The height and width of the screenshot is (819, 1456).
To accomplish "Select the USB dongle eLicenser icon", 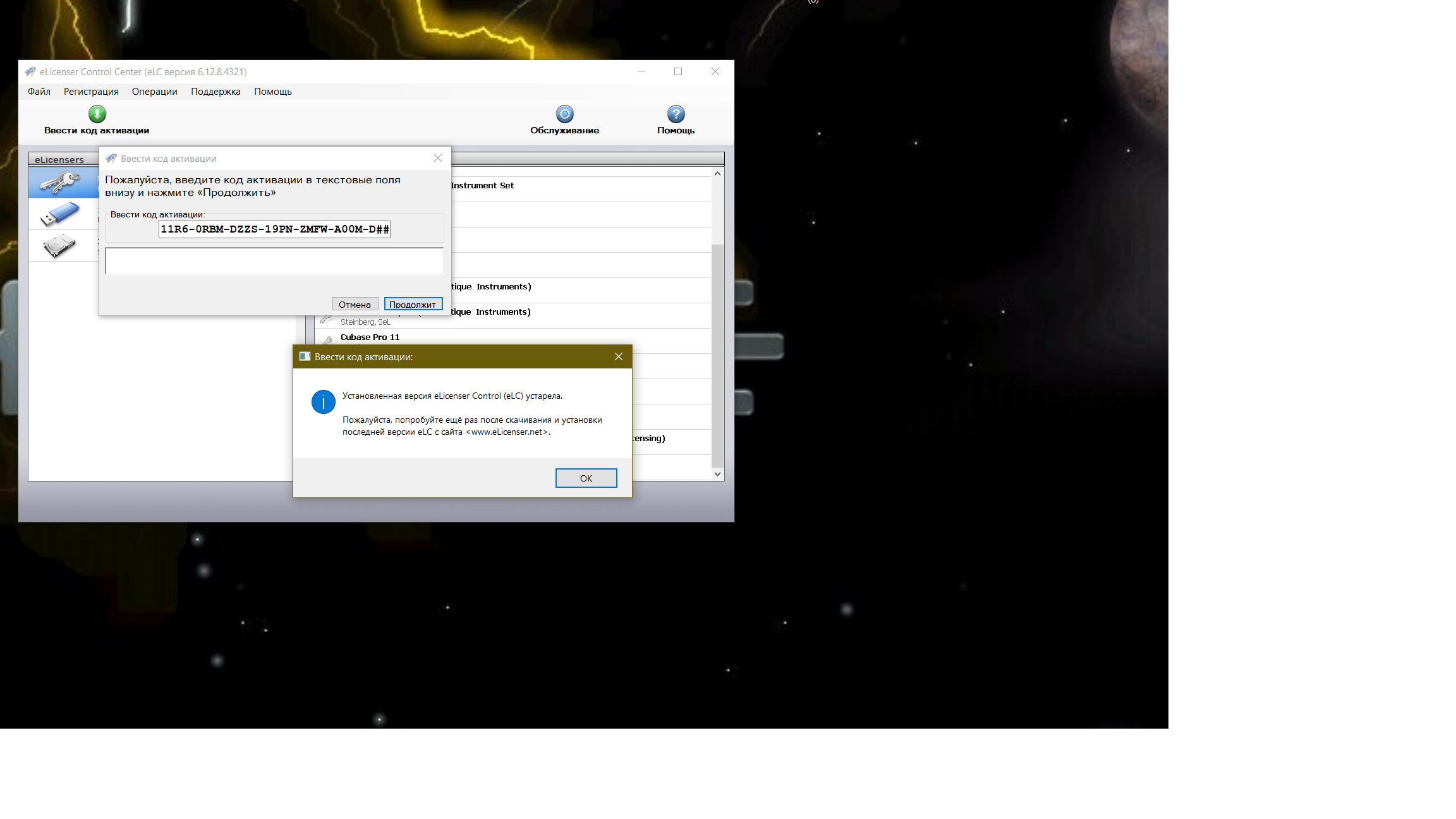I will point(60,214).
